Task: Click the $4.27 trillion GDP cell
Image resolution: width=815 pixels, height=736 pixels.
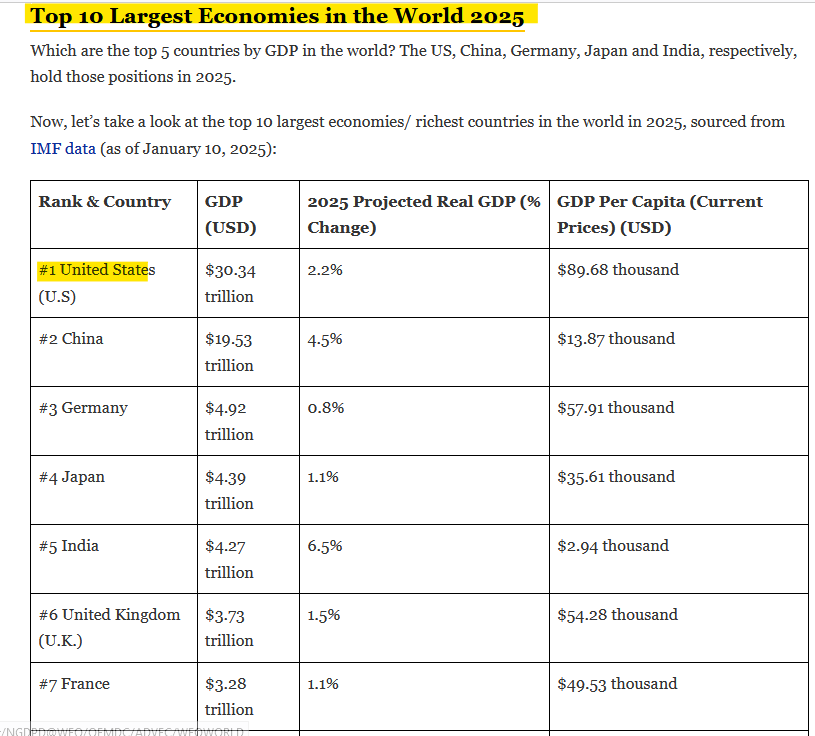Action: (x=248, y=559)
